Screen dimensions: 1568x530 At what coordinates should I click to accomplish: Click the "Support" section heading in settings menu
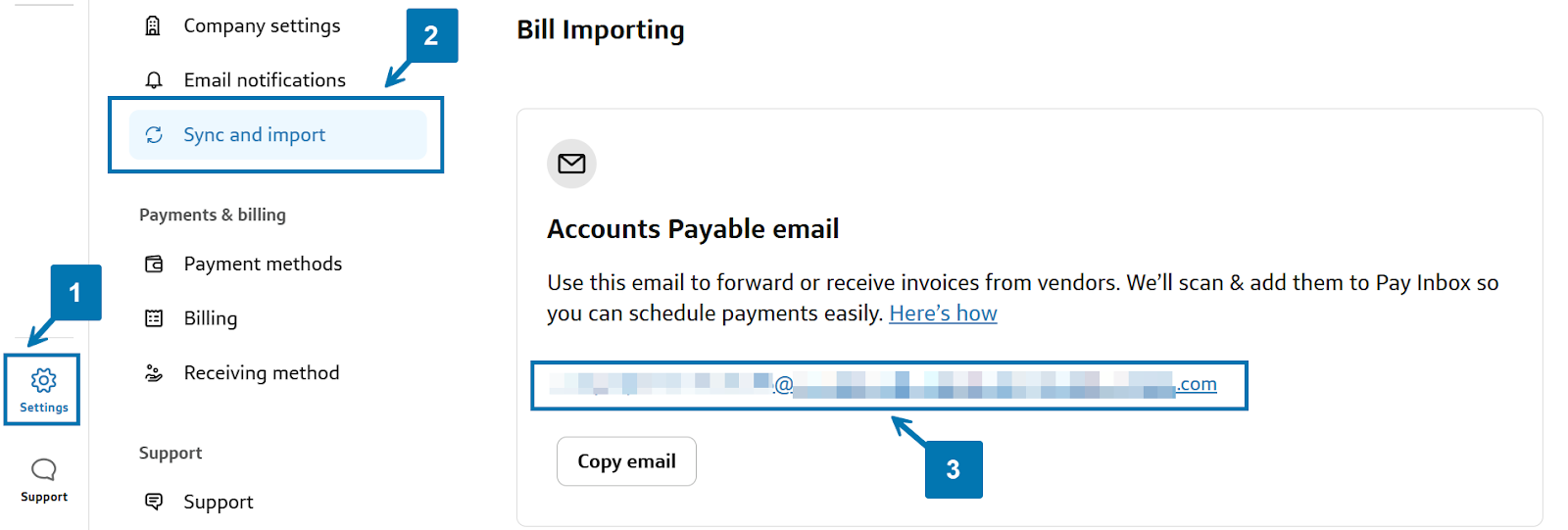coord(171,453)
